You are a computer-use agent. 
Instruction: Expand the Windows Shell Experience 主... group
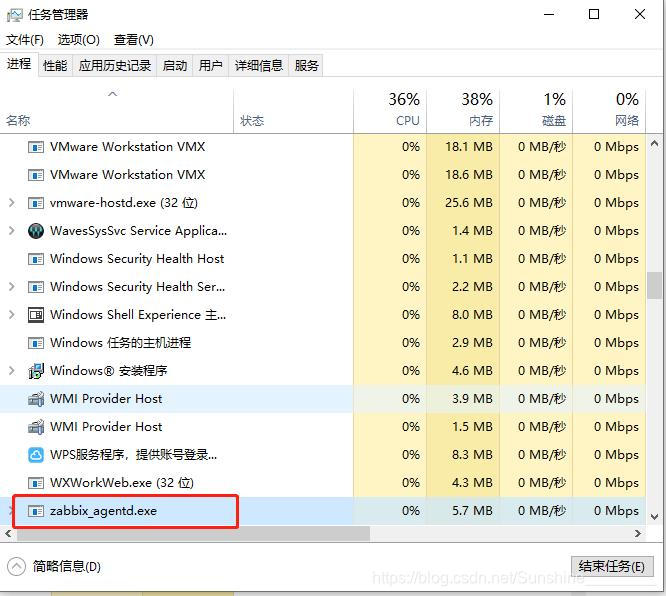point(12,315)
